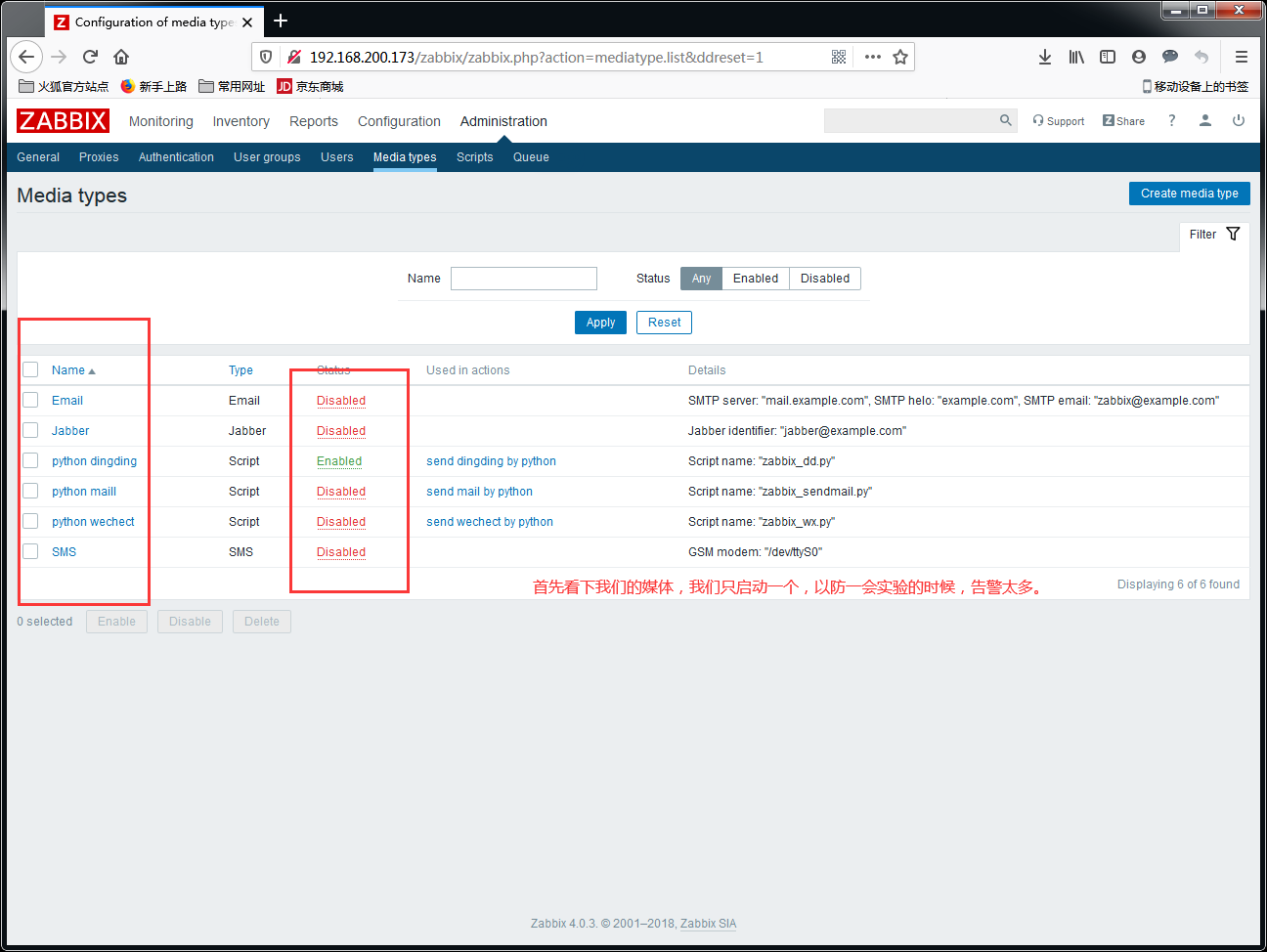
Task: Open the Support link
Action: tap(1059, 121)
